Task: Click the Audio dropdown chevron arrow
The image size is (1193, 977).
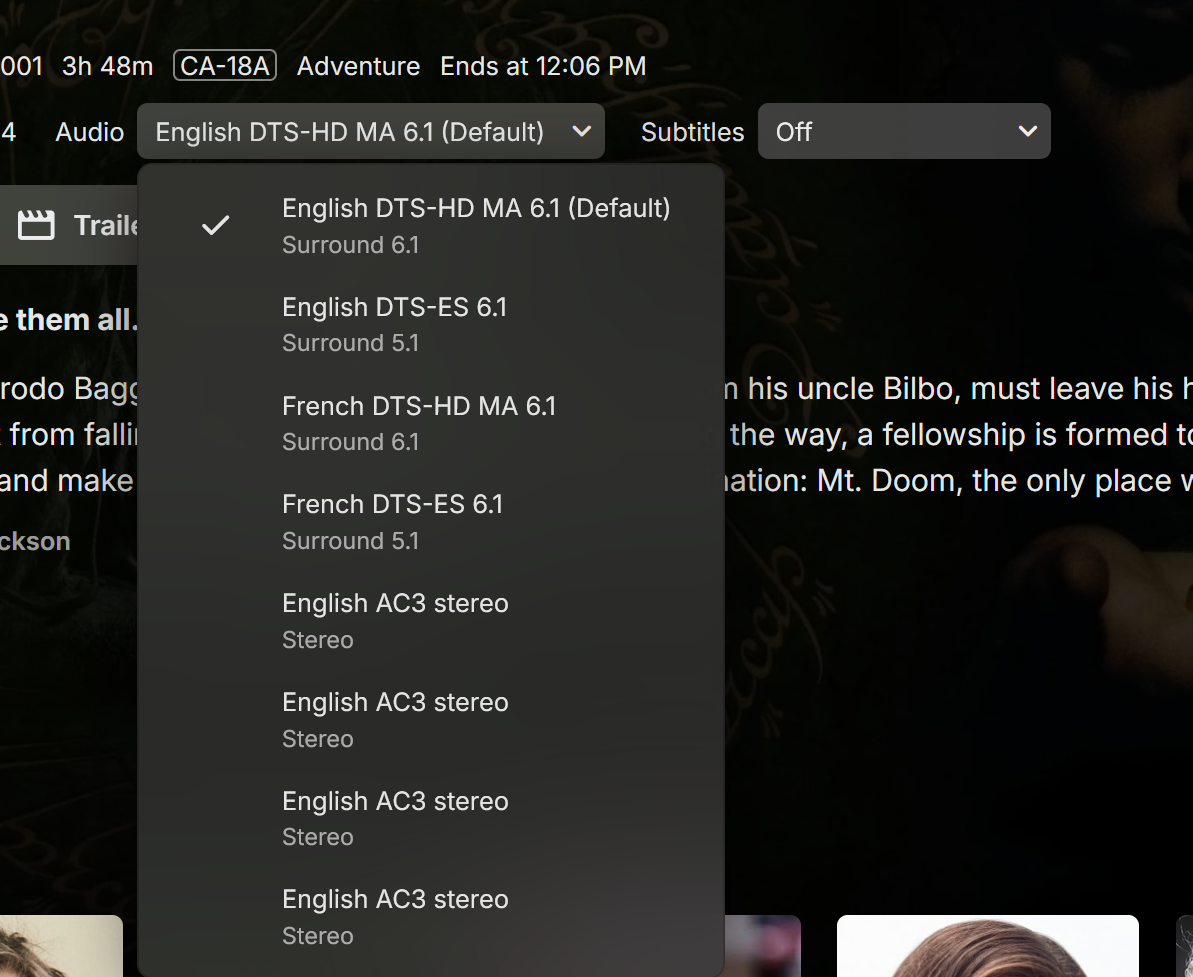Action: [x=582, y=132]
